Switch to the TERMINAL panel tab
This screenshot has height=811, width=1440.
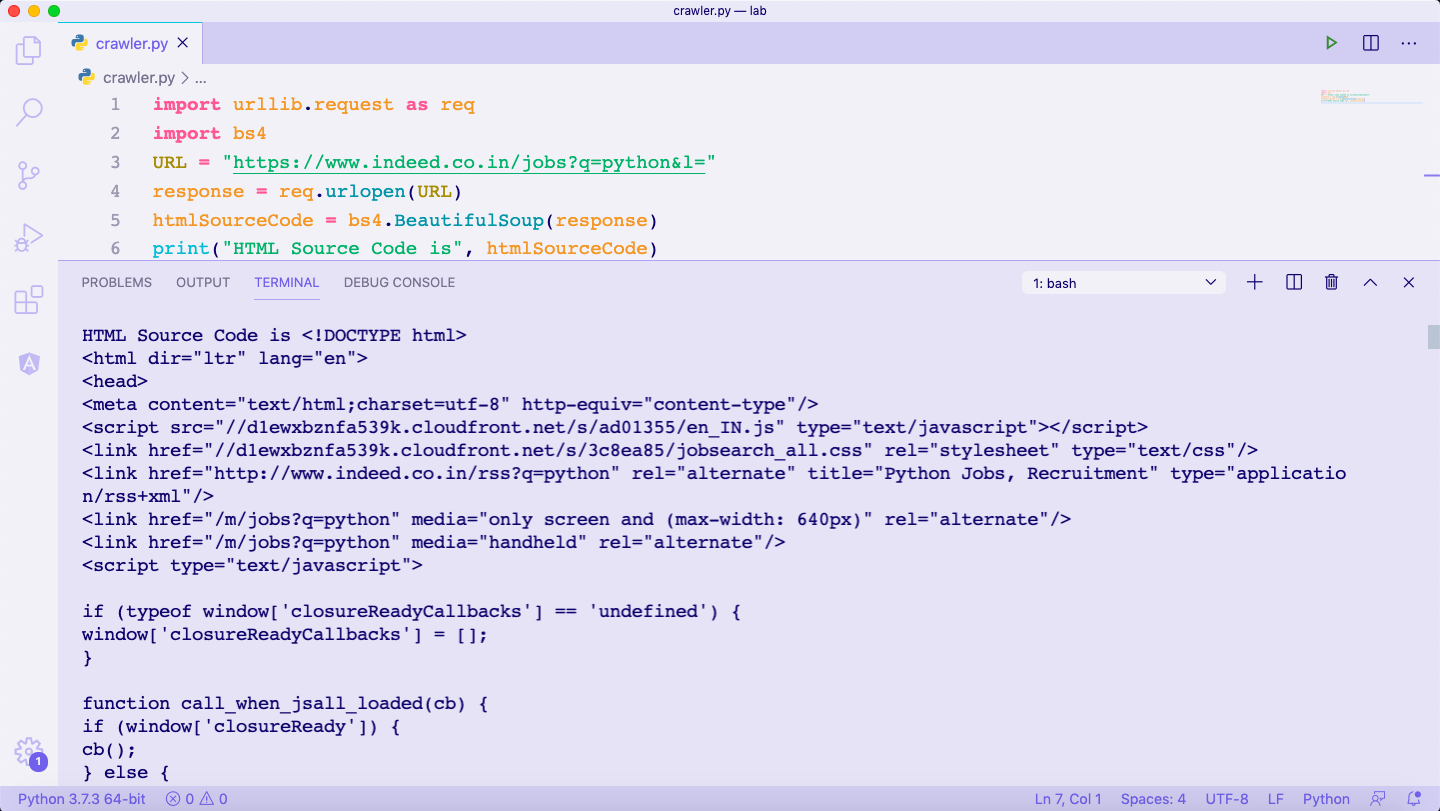click(287, 282)
